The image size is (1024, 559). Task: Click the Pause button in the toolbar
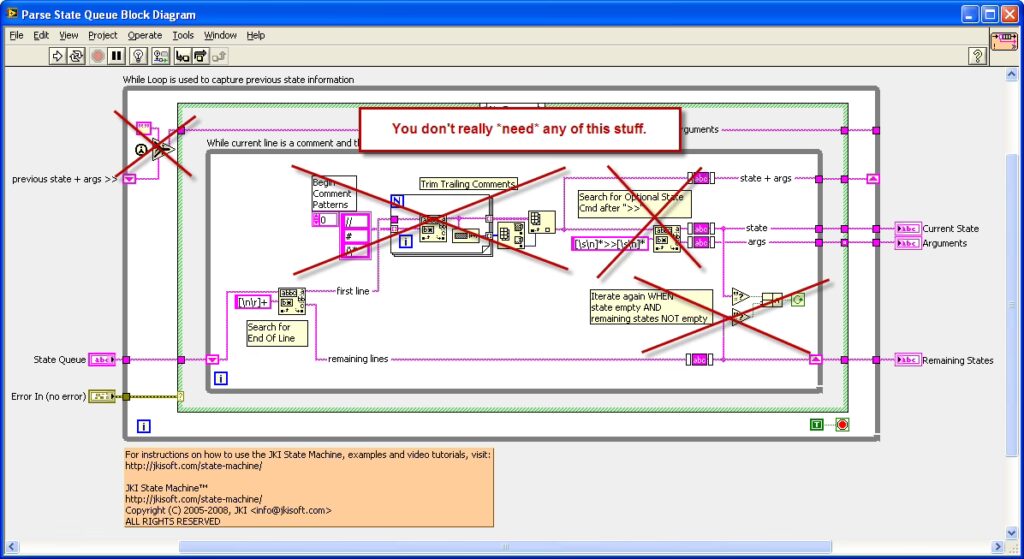pos(117,56)
